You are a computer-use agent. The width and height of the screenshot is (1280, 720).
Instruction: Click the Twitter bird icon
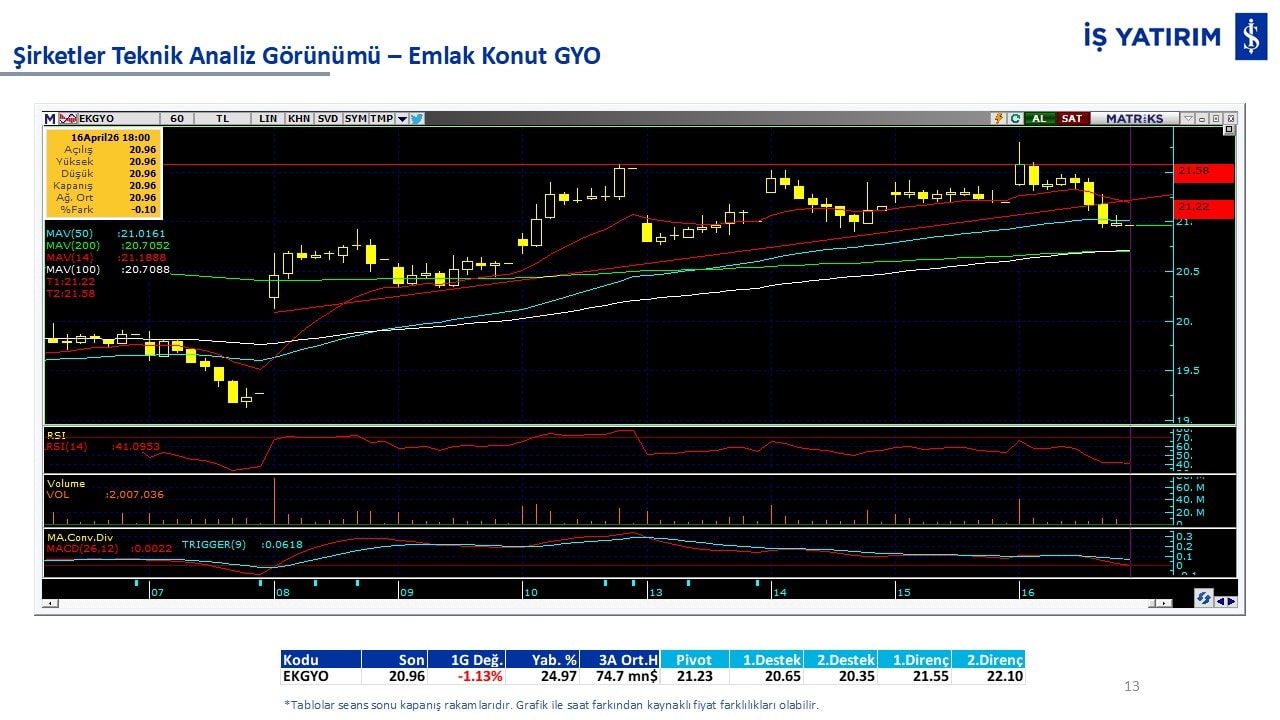click(x=417, y=118)
